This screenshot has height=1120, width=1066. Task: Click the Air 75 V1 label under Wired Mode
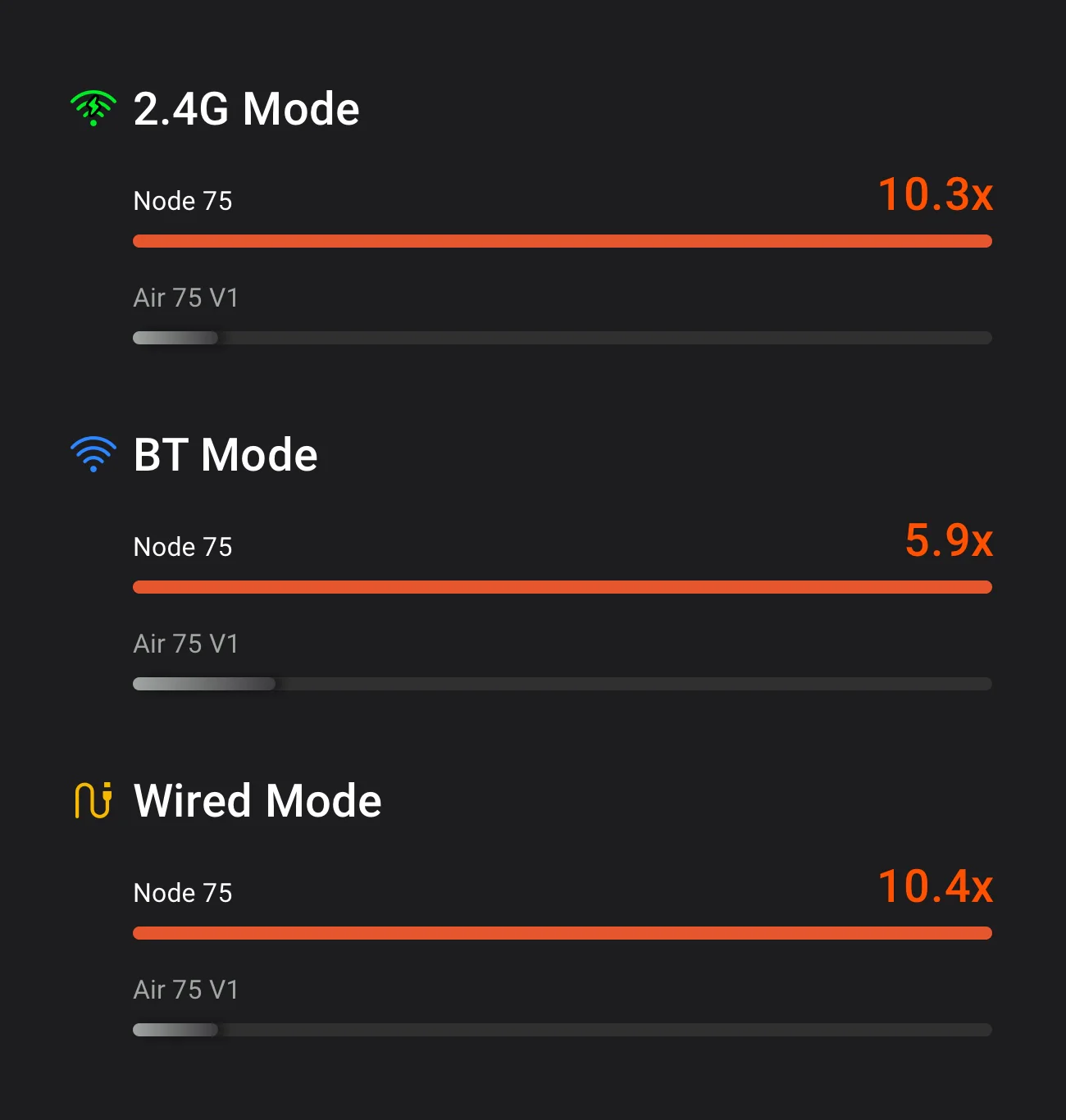pyautogui.click(x=186, y=990)
